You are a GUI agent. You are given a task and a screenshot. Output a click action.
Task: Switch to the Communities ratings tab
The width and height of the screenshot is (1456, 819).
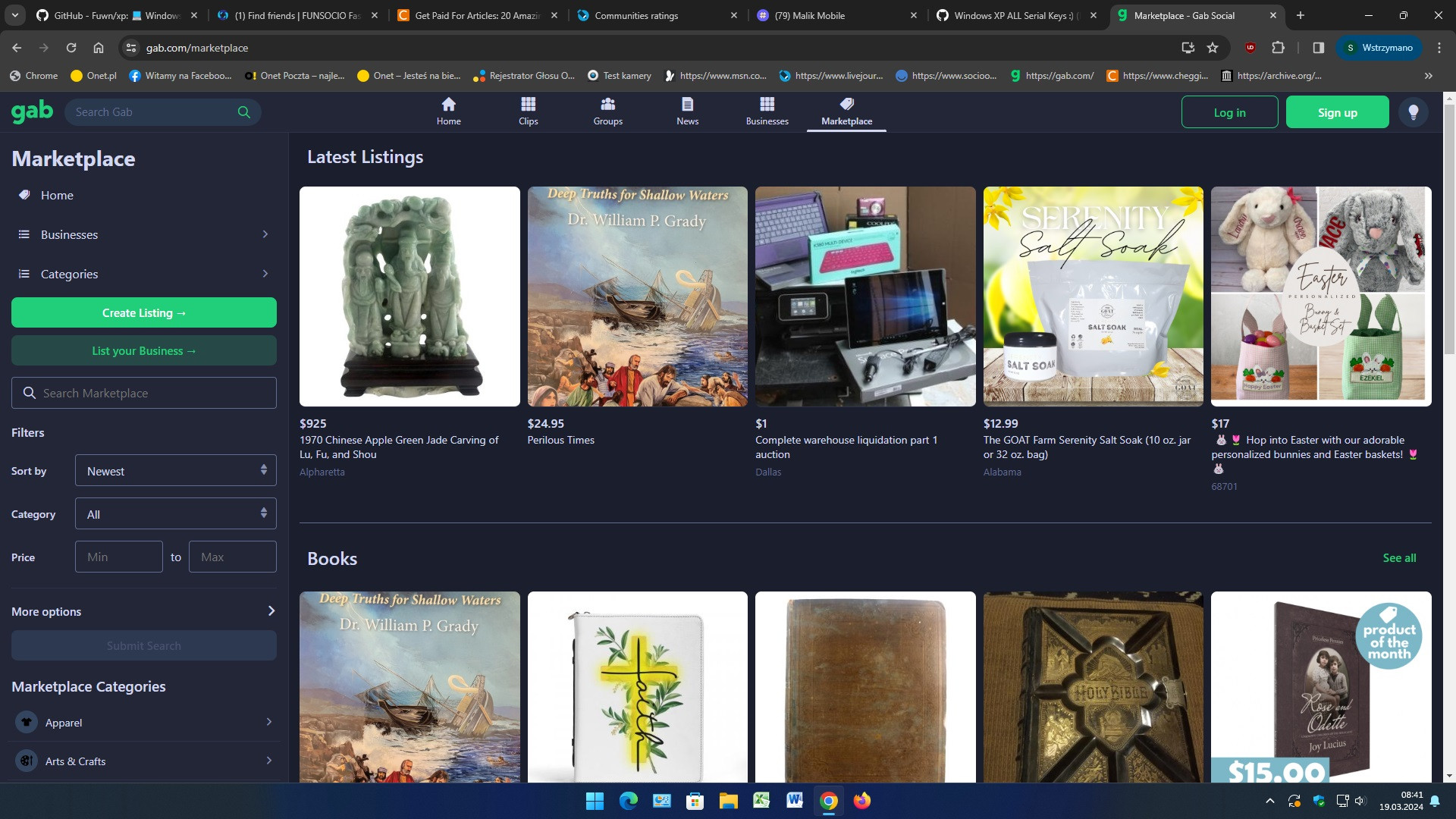[x=657, y=15]
